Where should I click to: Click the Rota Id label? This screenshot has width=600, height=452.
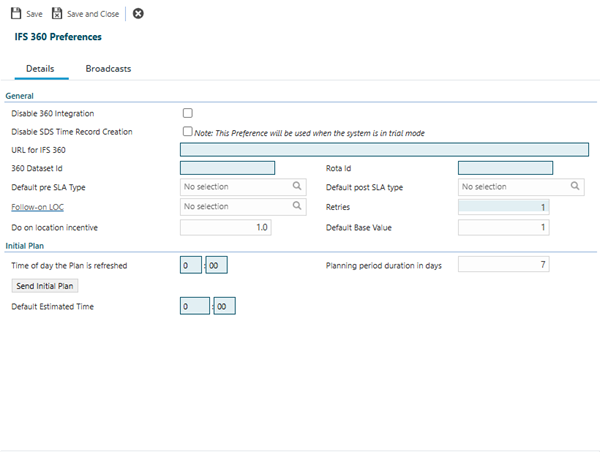(x=338, y=168)
